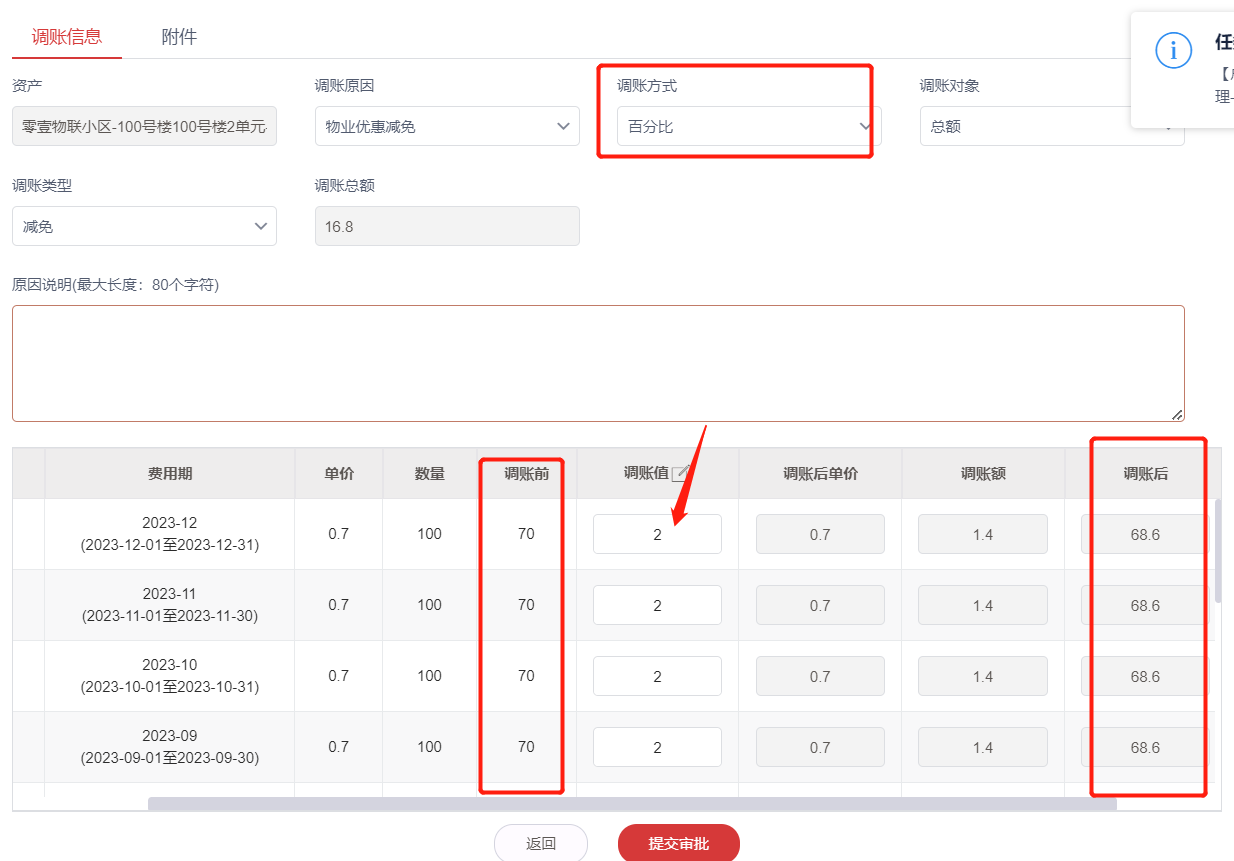The width and height of the screenshot is (1234, 861).
Task: Click the 费用期 column header
Action: [170, 474]
